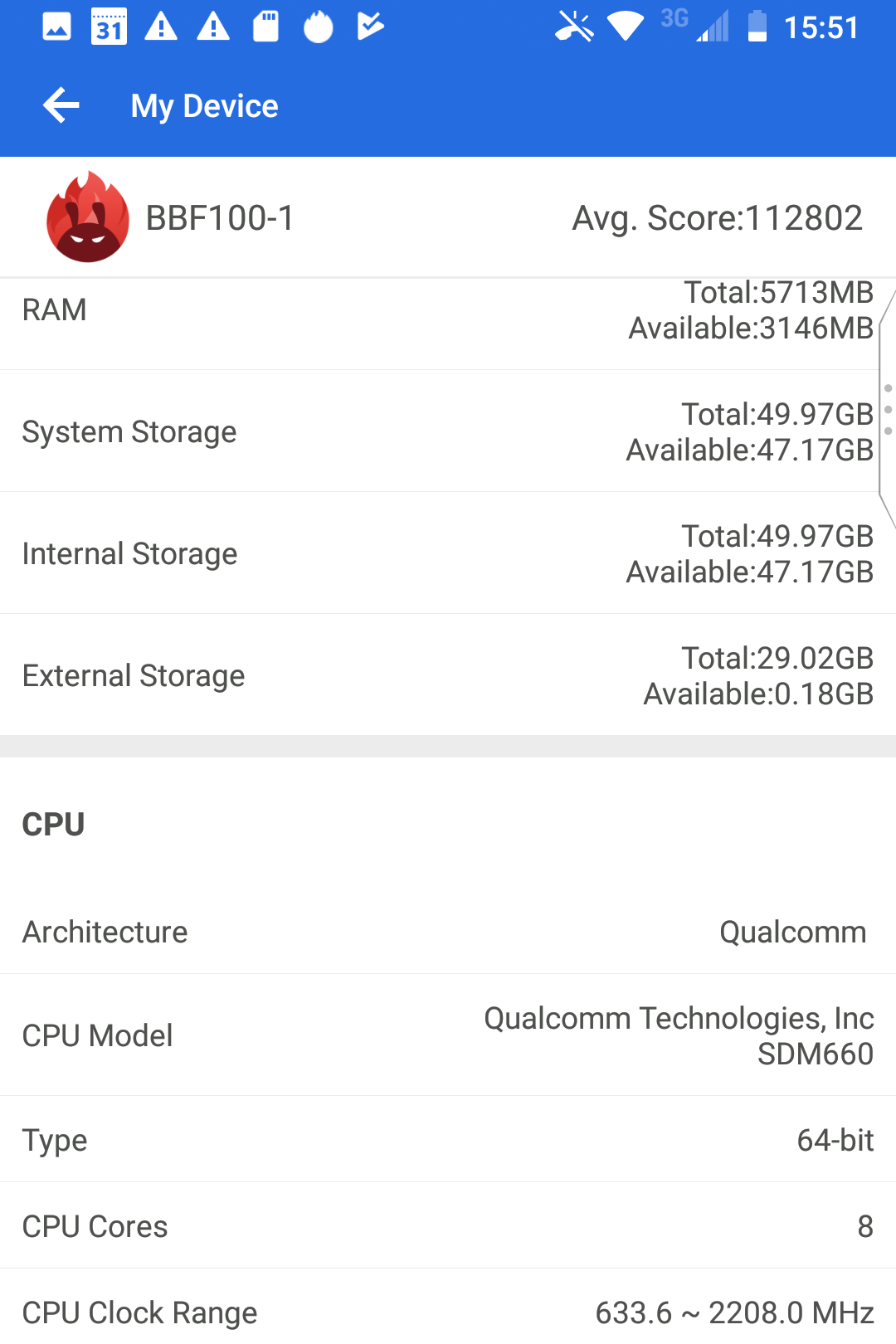Tap the checkmark task notification icon
Image resolution: width=896 pixels, height=1344 pixels.
pyautogui.click(x=370, y=27)
